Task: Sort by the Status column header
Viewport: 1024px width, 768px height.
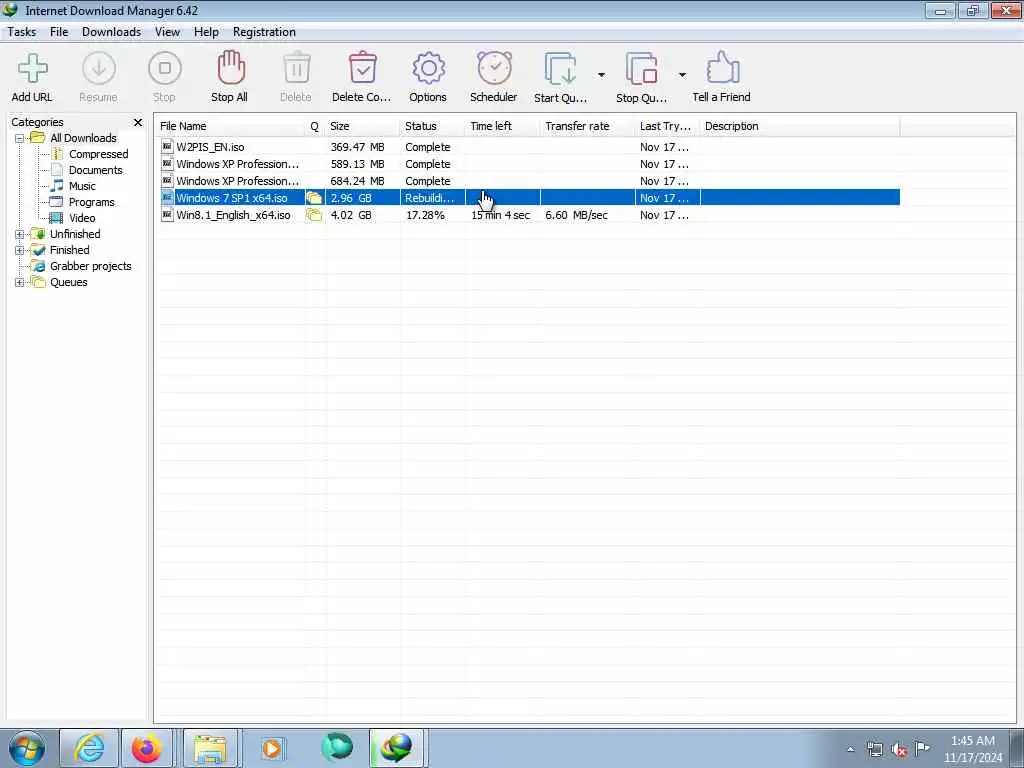Action: 432,126
